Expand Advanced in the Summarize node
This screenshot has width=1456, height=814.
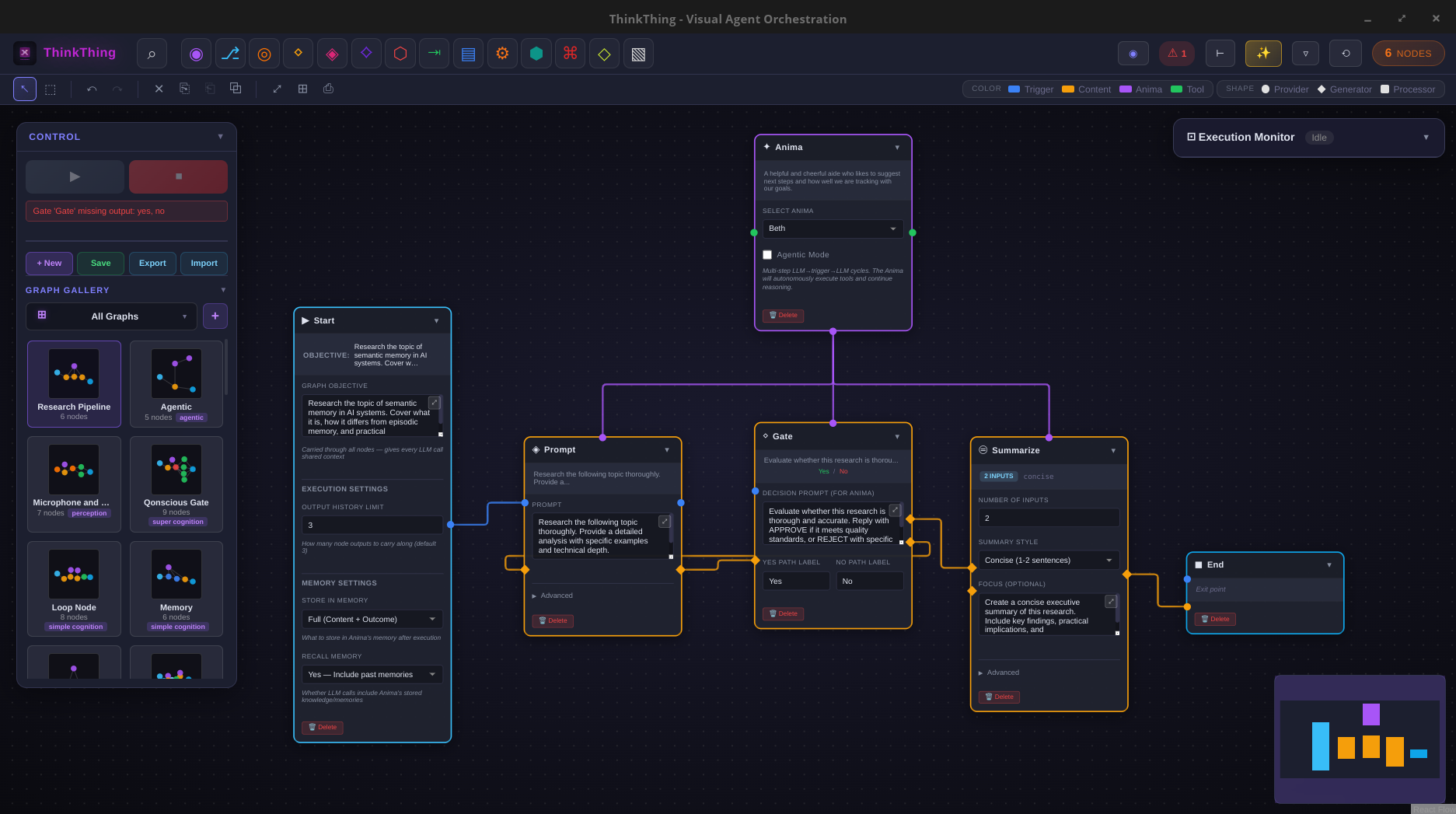point(999,673)
